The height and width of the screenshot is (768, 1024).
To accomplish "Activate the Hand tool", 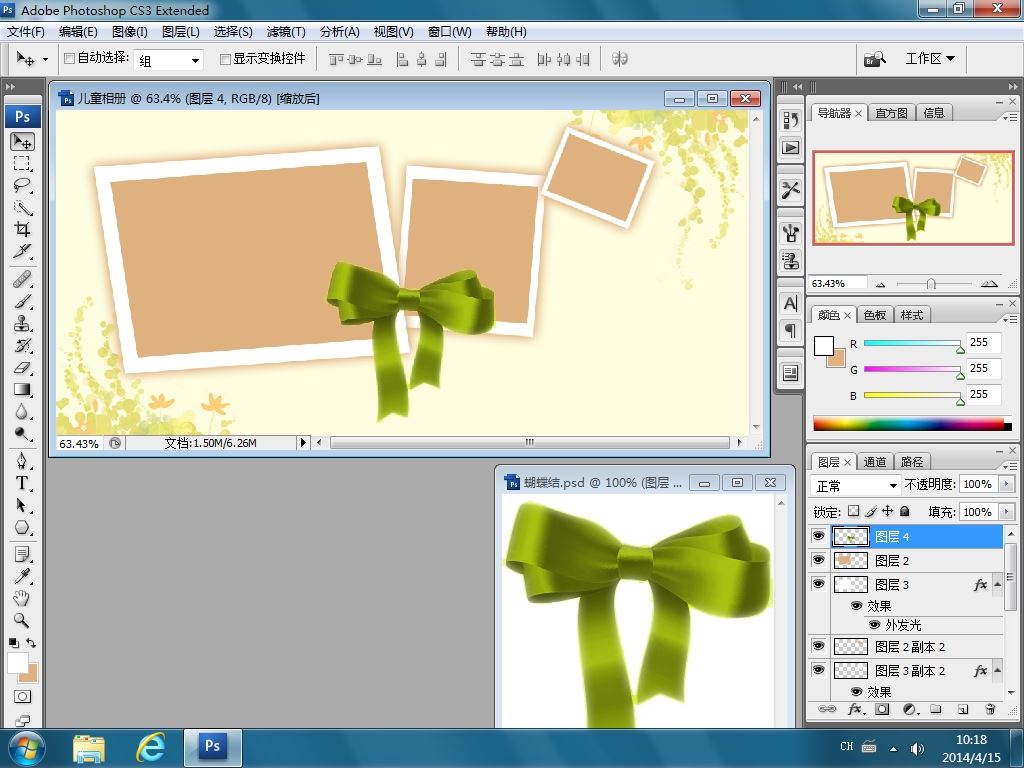I will pos(22,598).
